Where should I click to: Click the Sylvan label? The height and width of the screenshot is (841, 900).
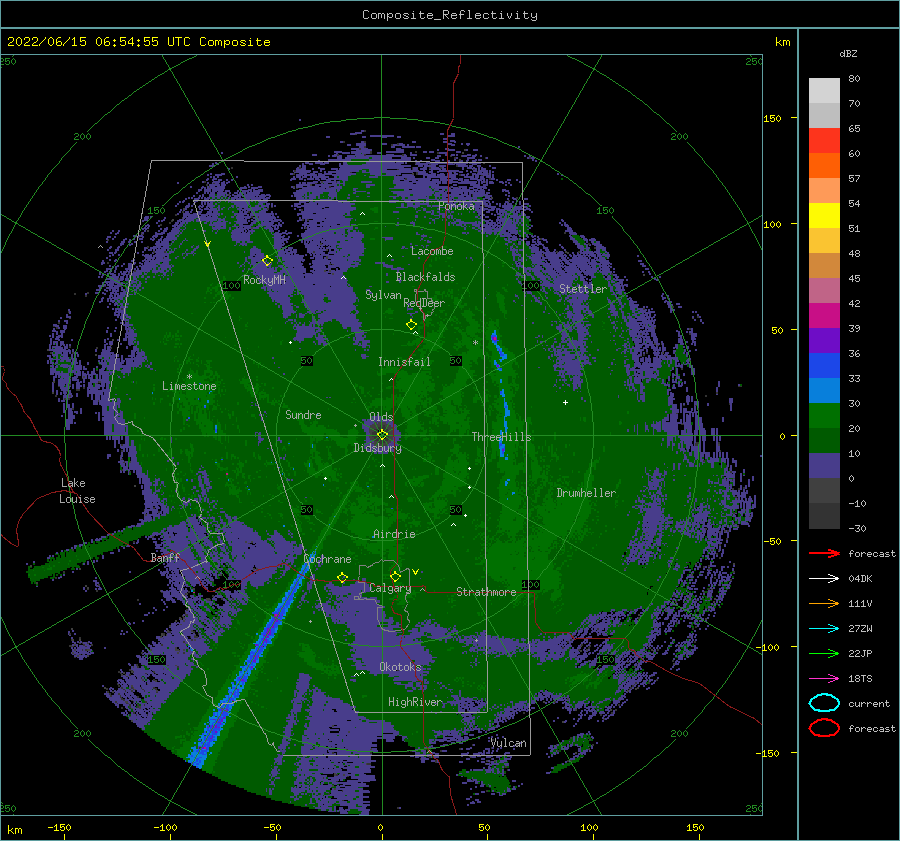tap(383, 295)
